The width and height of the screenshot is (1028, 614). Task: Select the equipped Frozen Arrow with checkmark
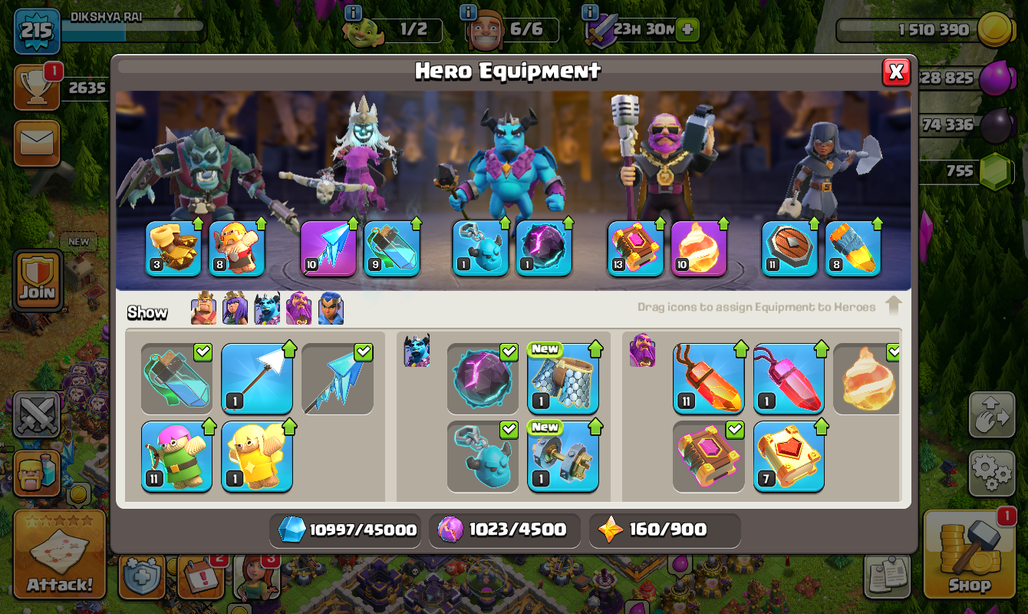click(338, 378)
